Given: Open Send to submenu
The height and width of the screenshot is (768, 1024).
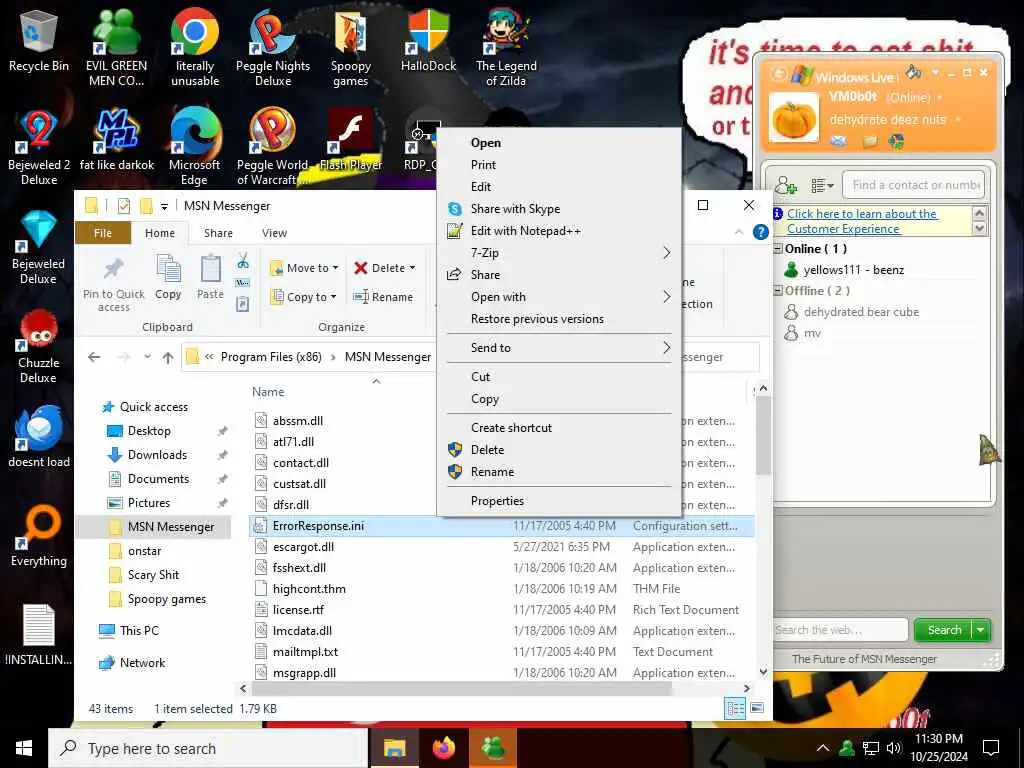Looking at the screenshot, I should coord(559,347).
